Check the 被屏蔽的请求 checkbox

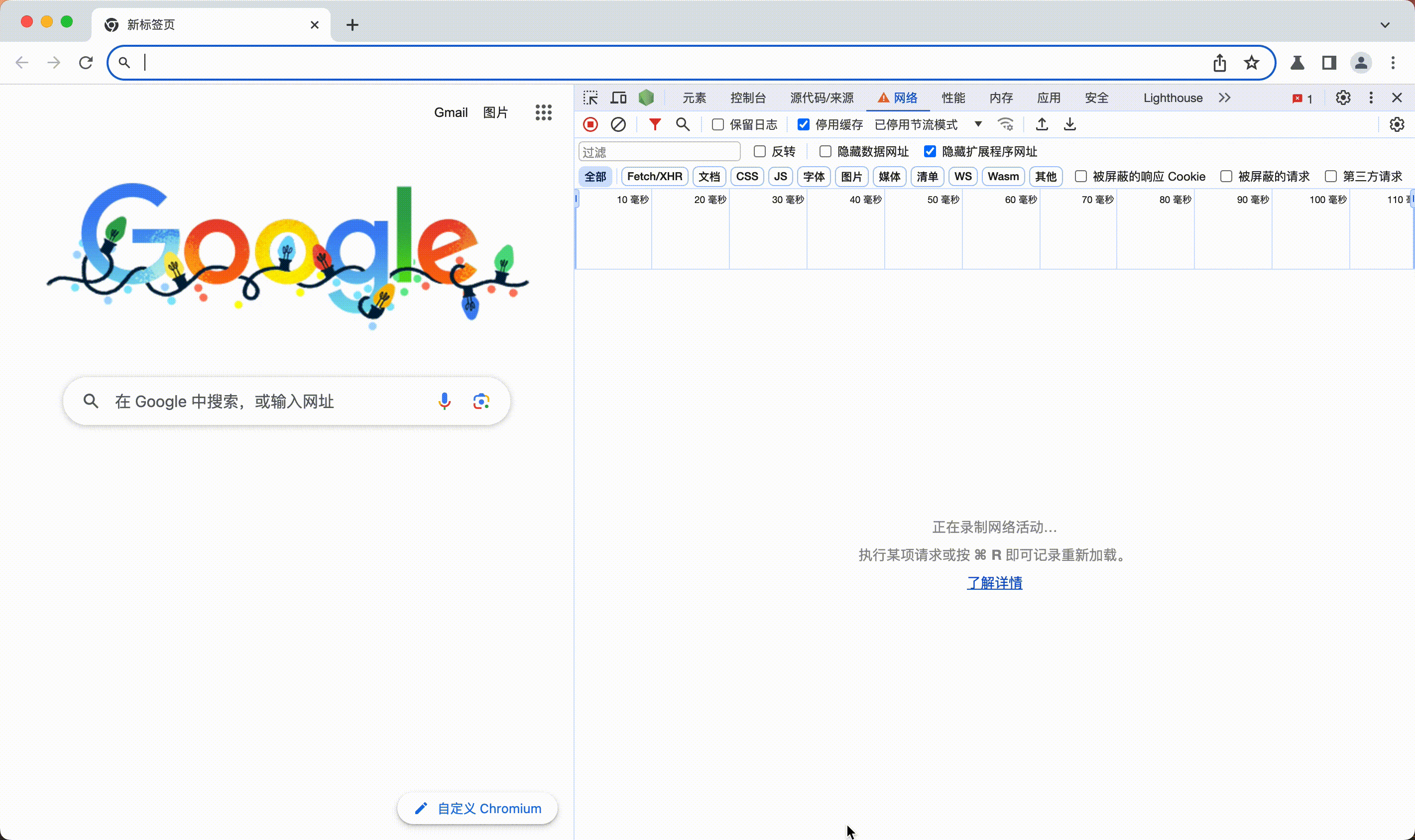[x=1226, y=176]
